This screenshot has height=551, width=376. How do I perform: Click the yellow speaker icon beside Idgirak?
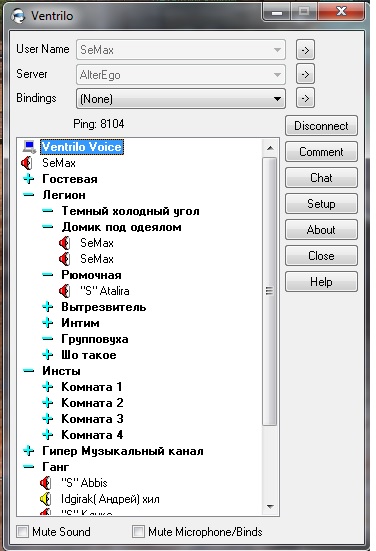45,499
